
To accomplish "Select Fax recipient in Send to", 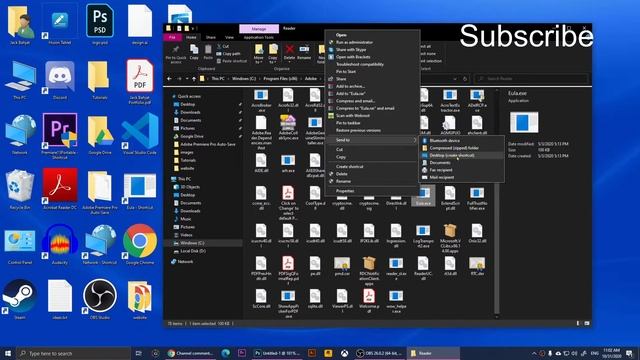I will point(462,170).
